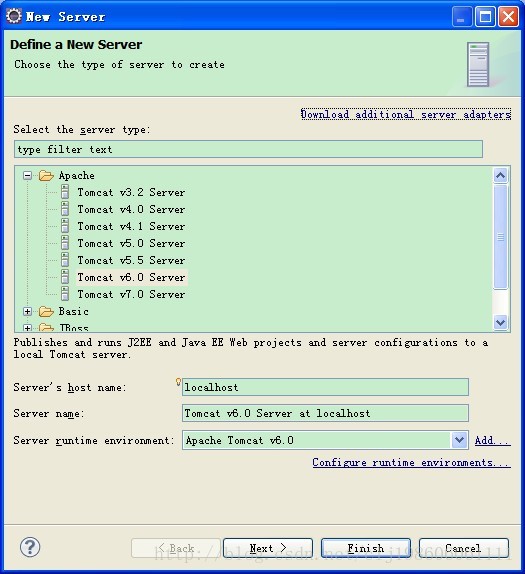Click the Tomcat v4.0 Server icon
The height and width of the screenshot is (574, 525).
click(x=65, y=209)
